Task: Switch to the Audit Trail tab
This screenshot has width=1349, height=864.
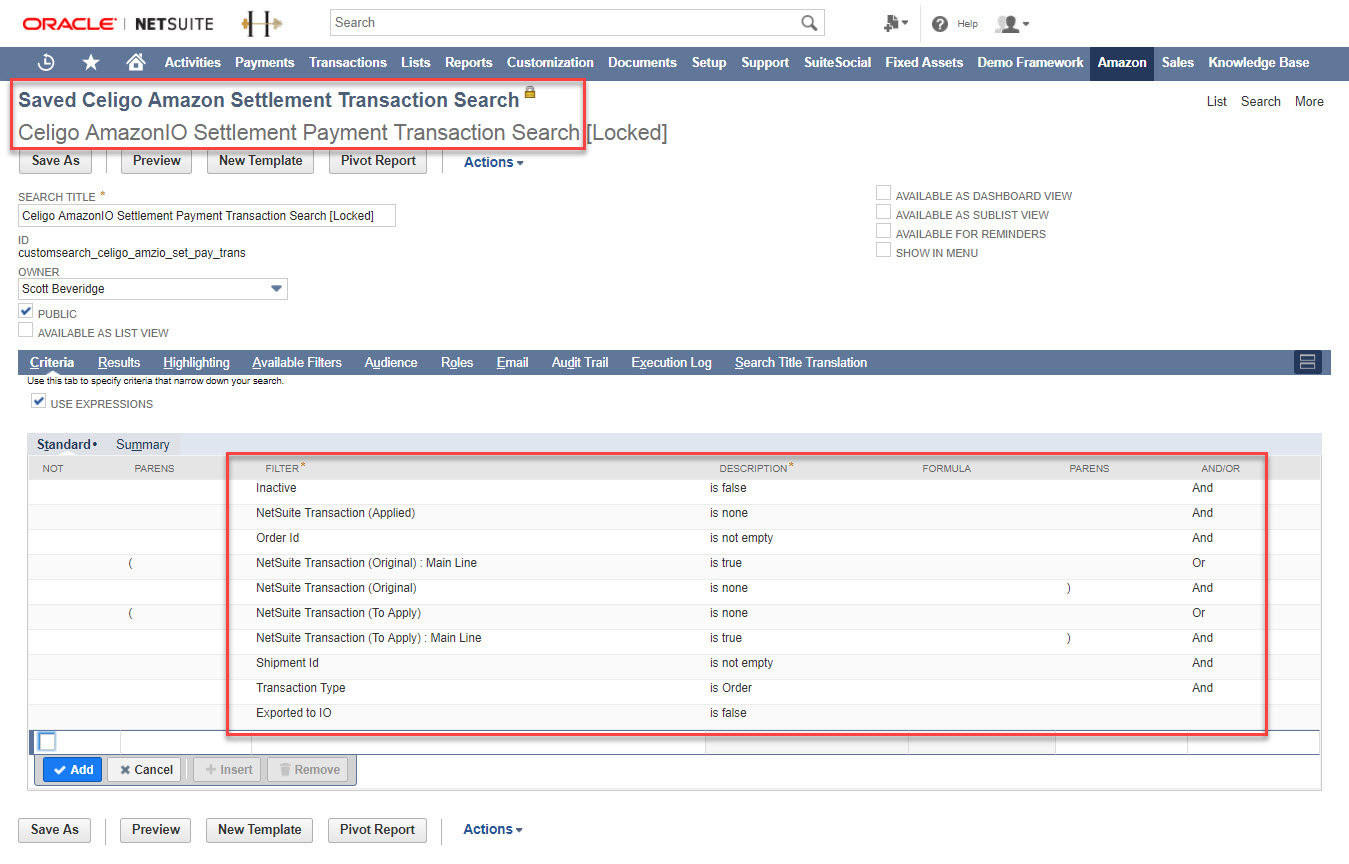Action: click(580, 362)
